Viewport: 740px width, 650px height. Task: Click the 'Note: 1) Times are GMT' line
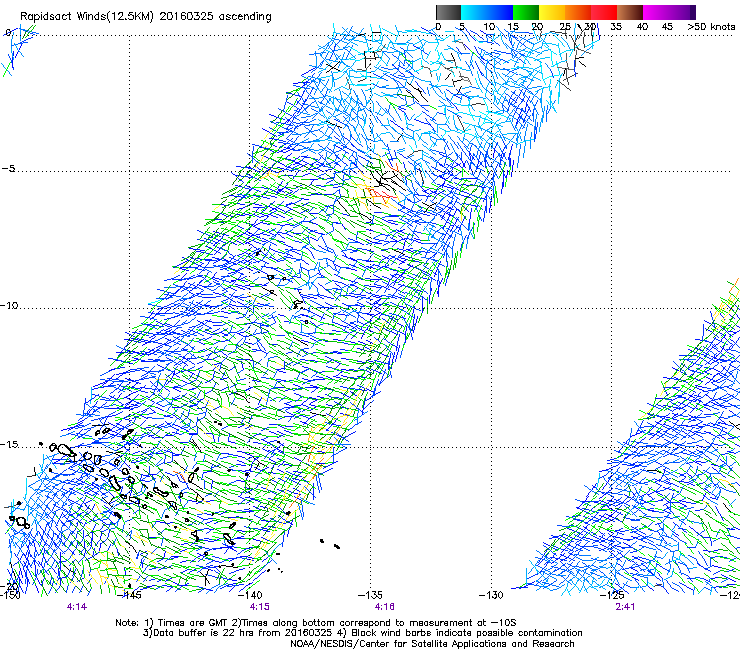(x=316, y=623)
